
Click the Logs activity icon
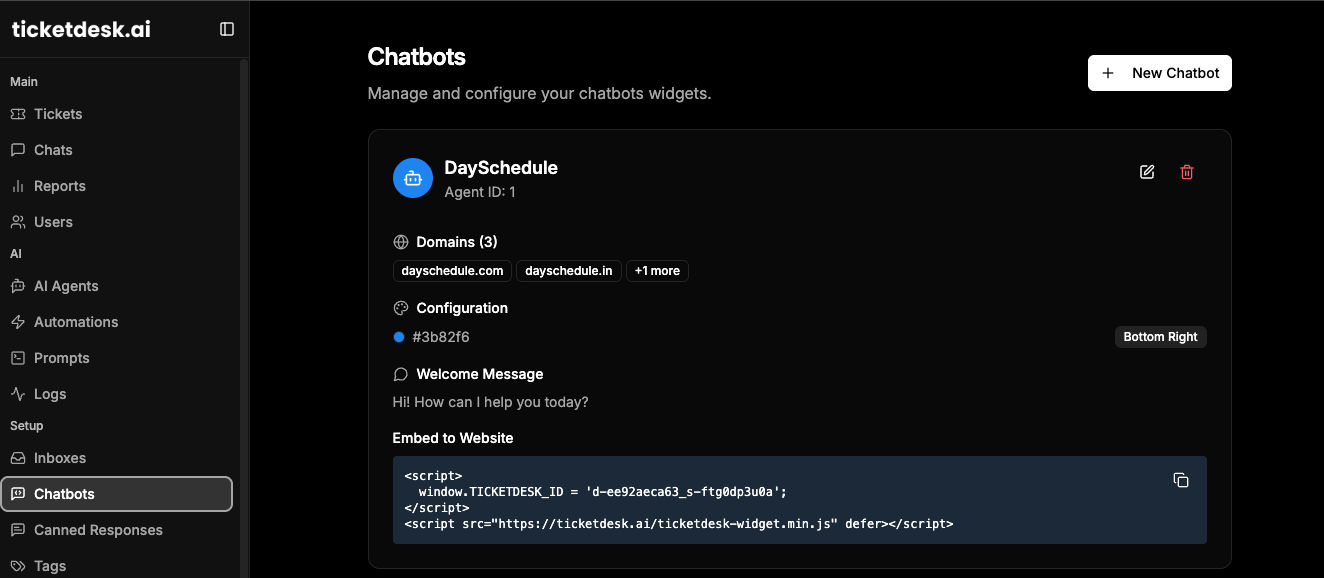pos(18,394)
